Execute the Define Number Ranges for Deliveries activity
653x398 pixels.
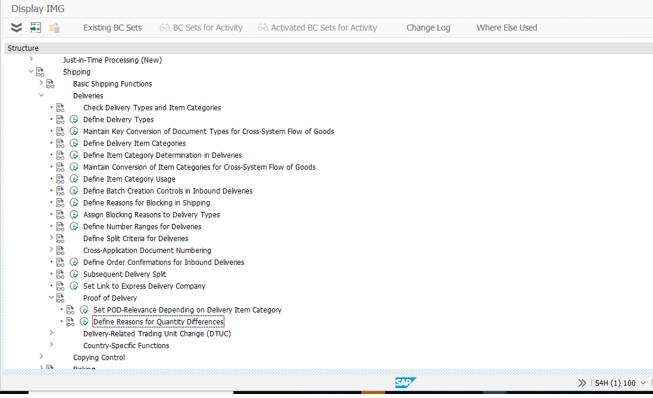click(74, 226)
